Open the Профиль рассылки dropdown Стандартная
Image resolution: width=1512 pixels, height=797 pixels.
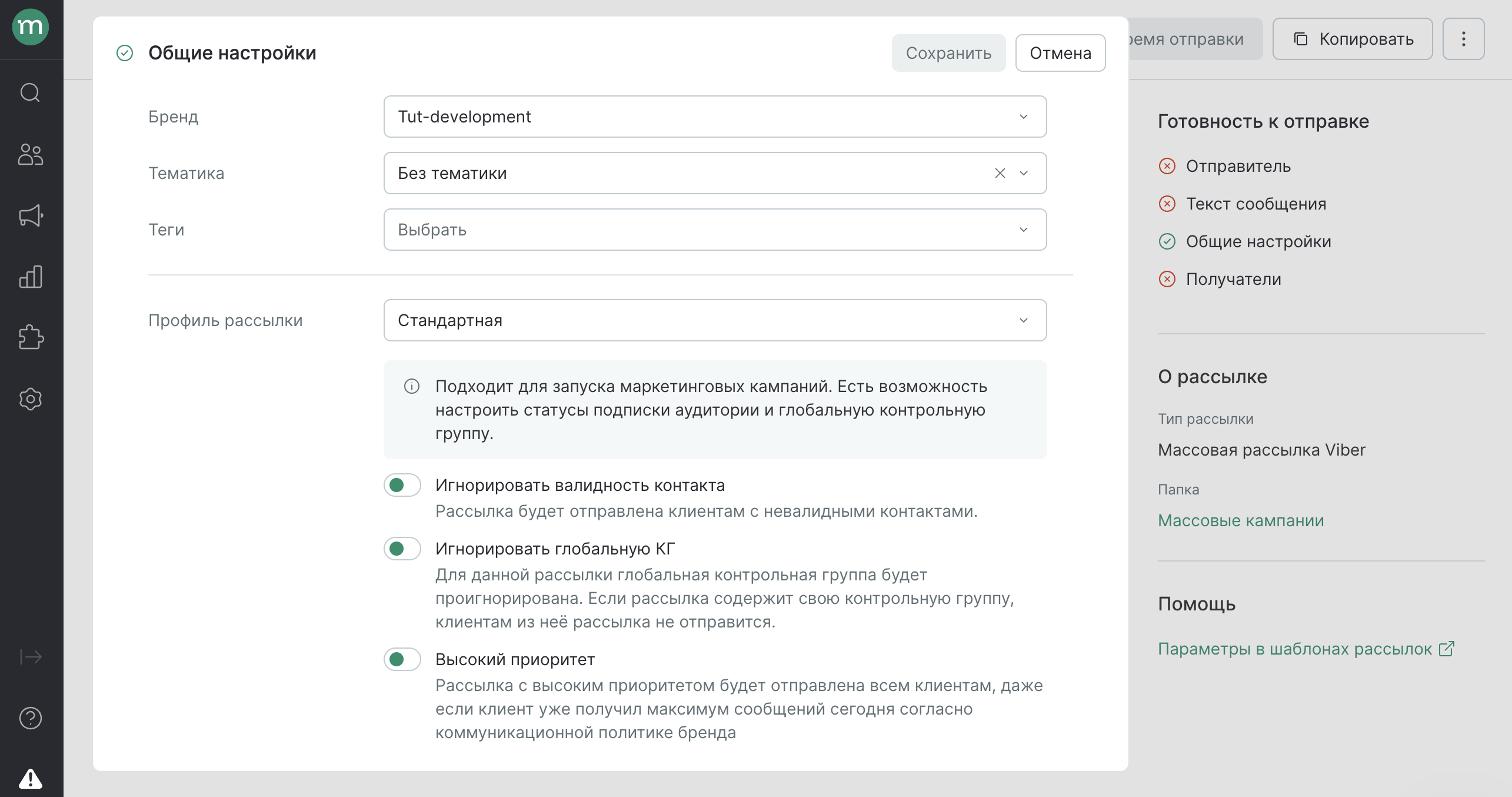pos(715,320)
